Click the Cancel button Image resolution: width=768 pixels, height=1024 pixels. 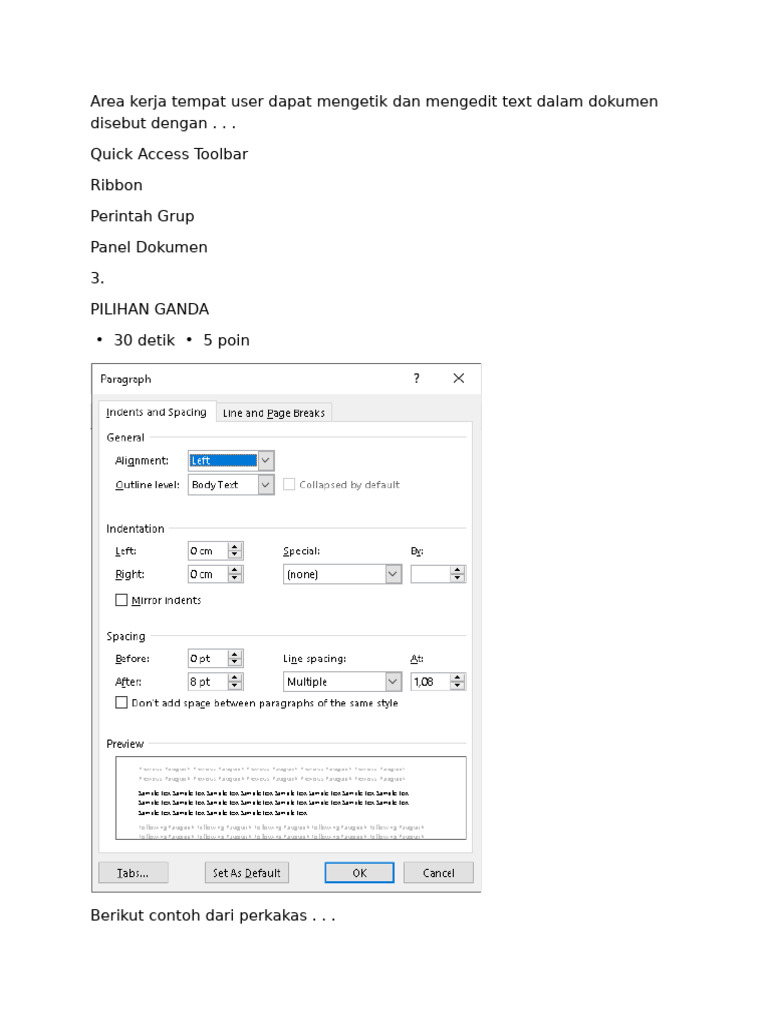[x=438, y=872]
